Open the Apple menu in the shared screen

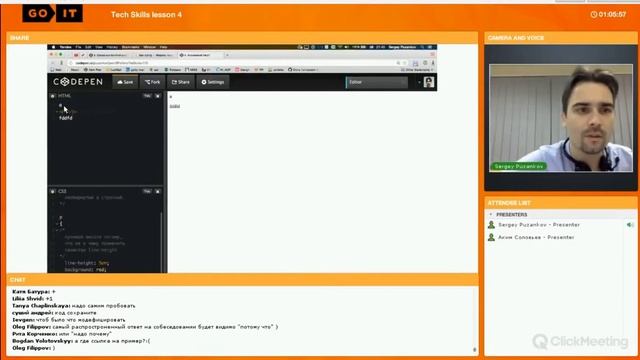click(53, 47)
